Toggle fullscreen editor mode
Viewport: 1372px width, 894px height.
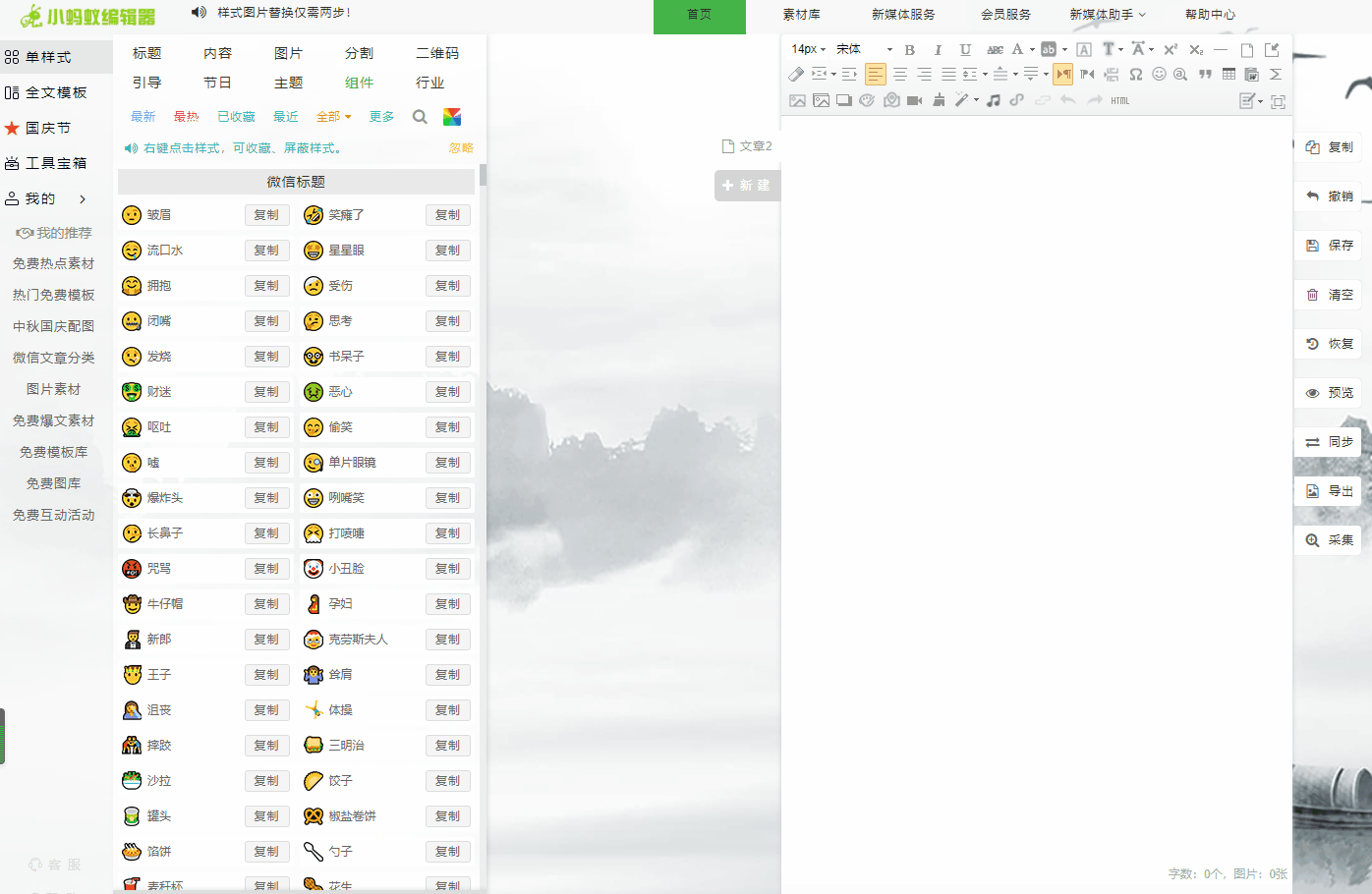pos(1278,101)
